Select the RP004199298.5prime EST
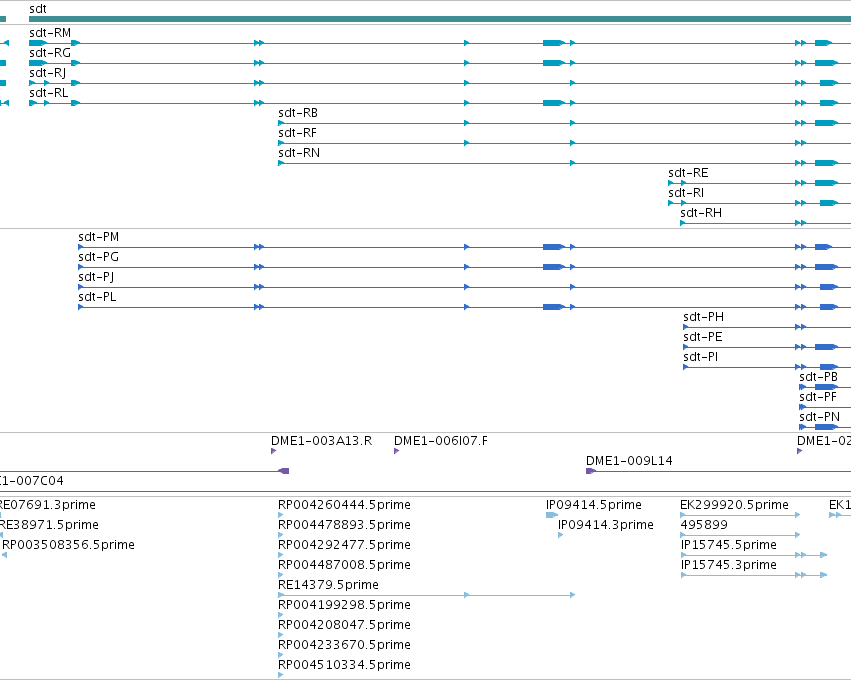Screen dimensions: 851x680 point(344,606)
